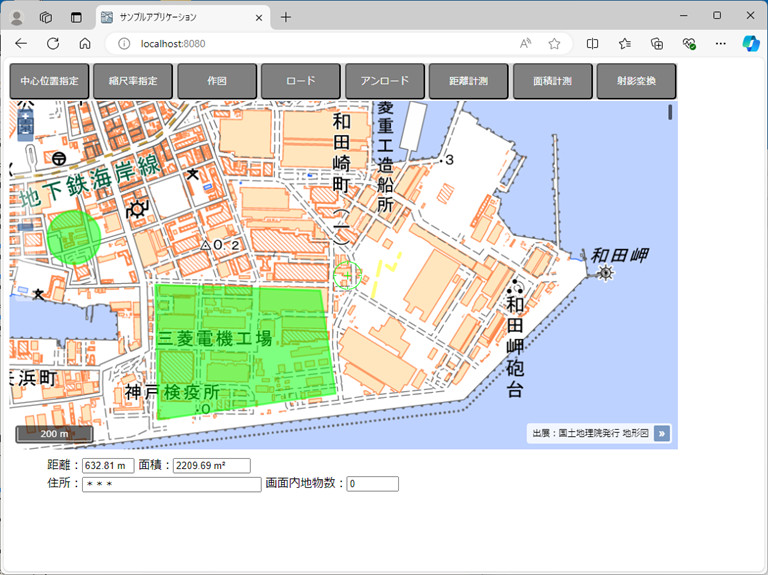Click the 住所 address field
Image resolution: width=768 pixels, height=575 pixels.
tap(171, 484)
